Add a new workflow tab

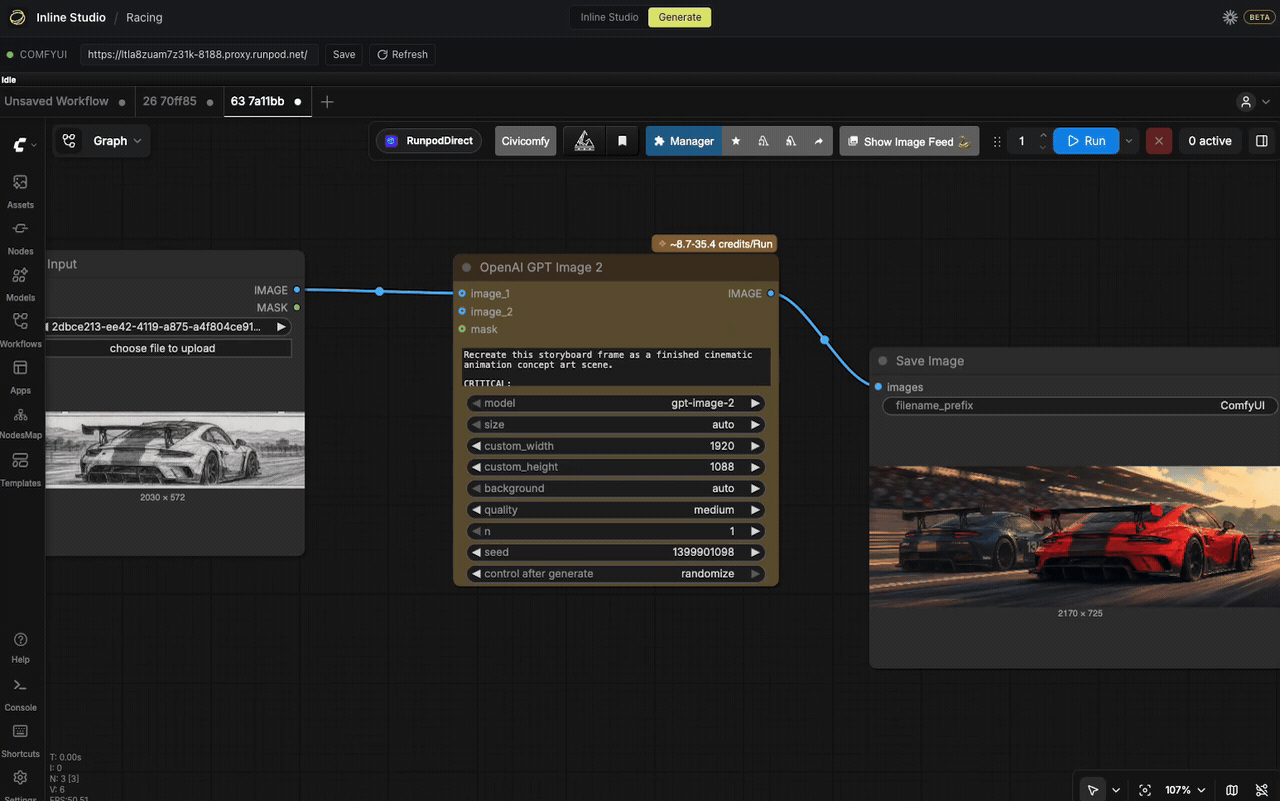coord(327,101)
